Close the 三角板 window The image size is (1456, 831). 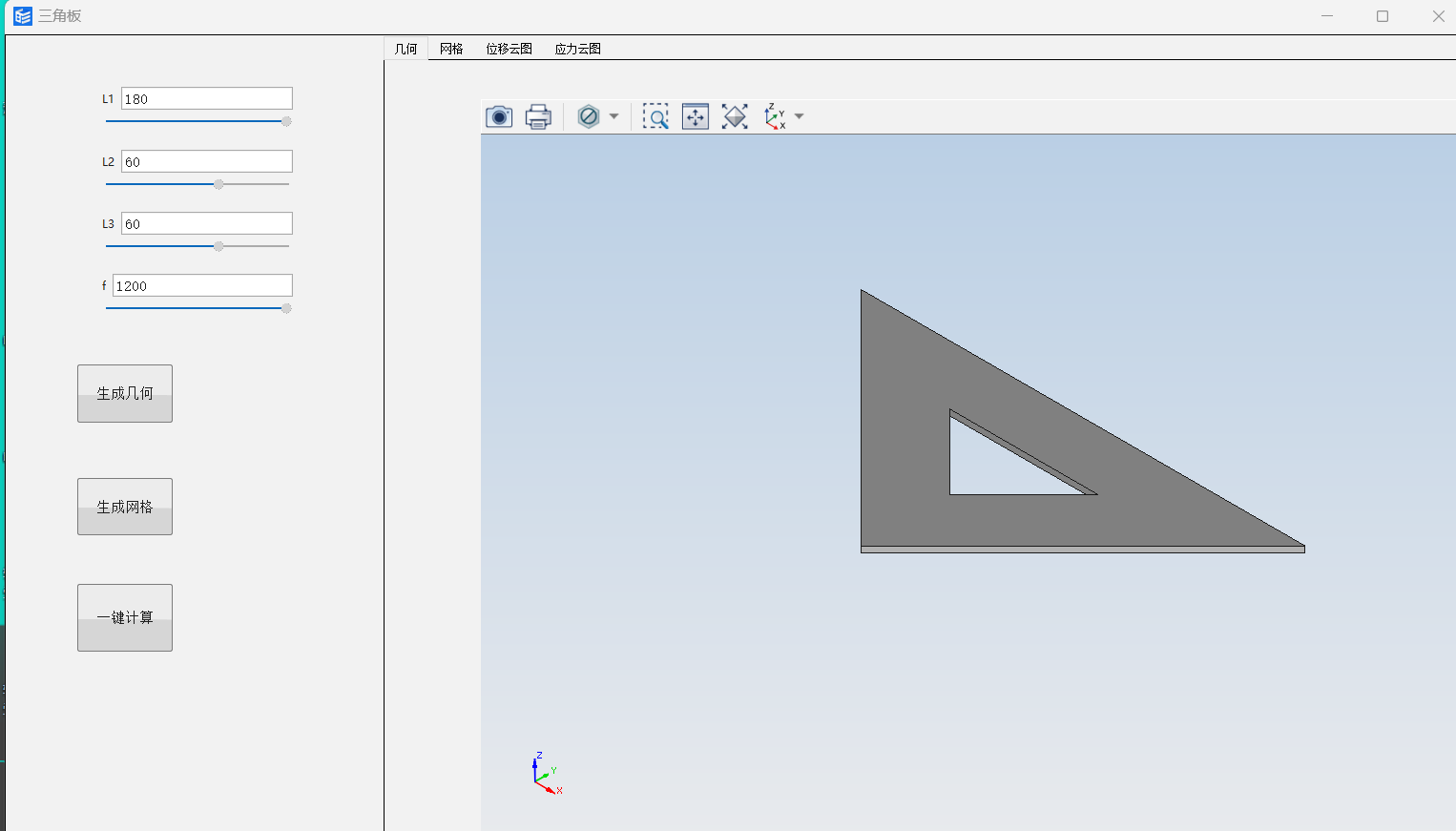pyautogui.click(x=1438, y=16)
